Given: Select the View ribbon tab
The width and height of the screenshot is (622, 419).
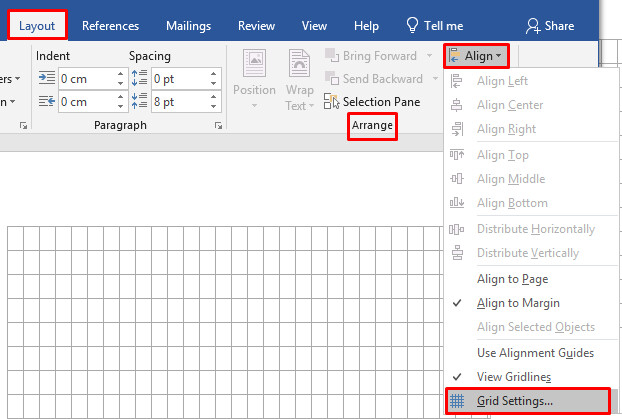Looking at the screenshot, I should [314, 26].
